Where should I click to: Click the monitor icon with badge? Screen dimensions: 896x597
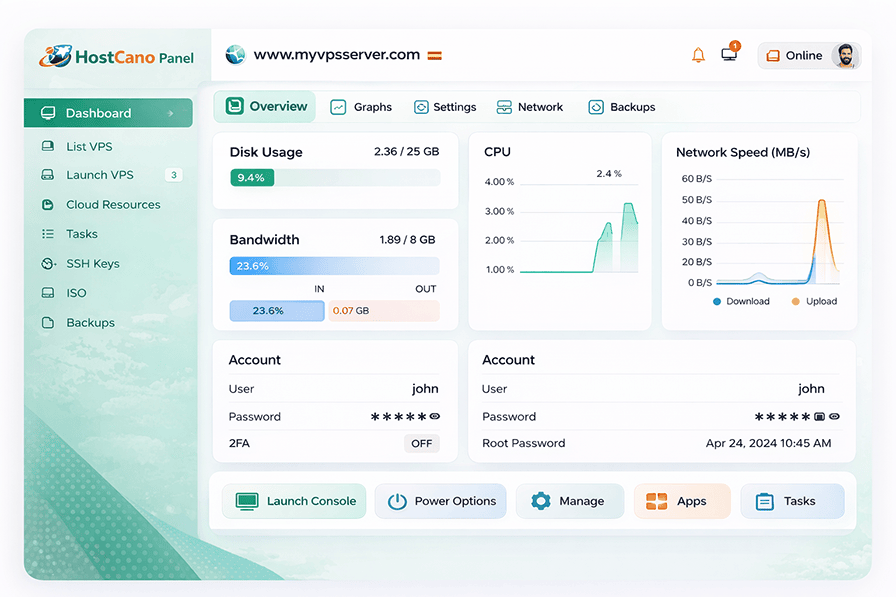tap(729, 55)
